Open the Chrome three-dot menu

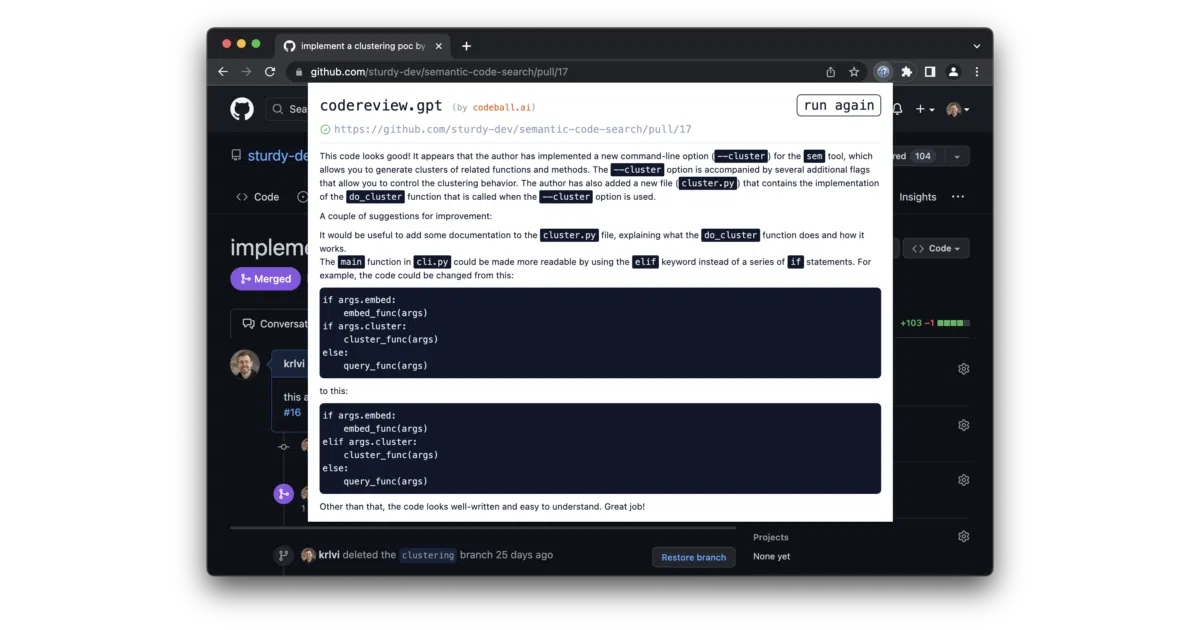tap(977, 72)
